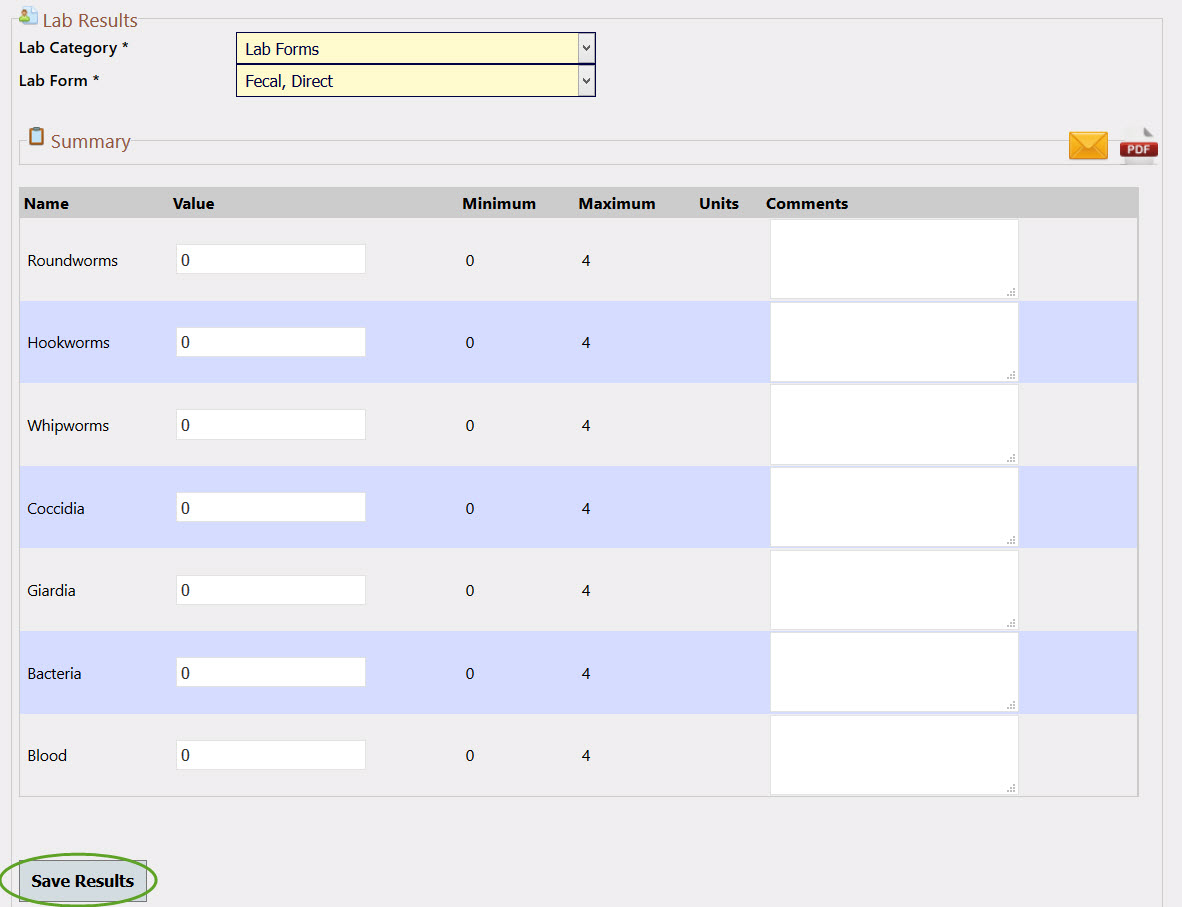The image size is (1182, 907).
Task: Click the Whipworms maximum value 4
Action: [x=586, y=426]
